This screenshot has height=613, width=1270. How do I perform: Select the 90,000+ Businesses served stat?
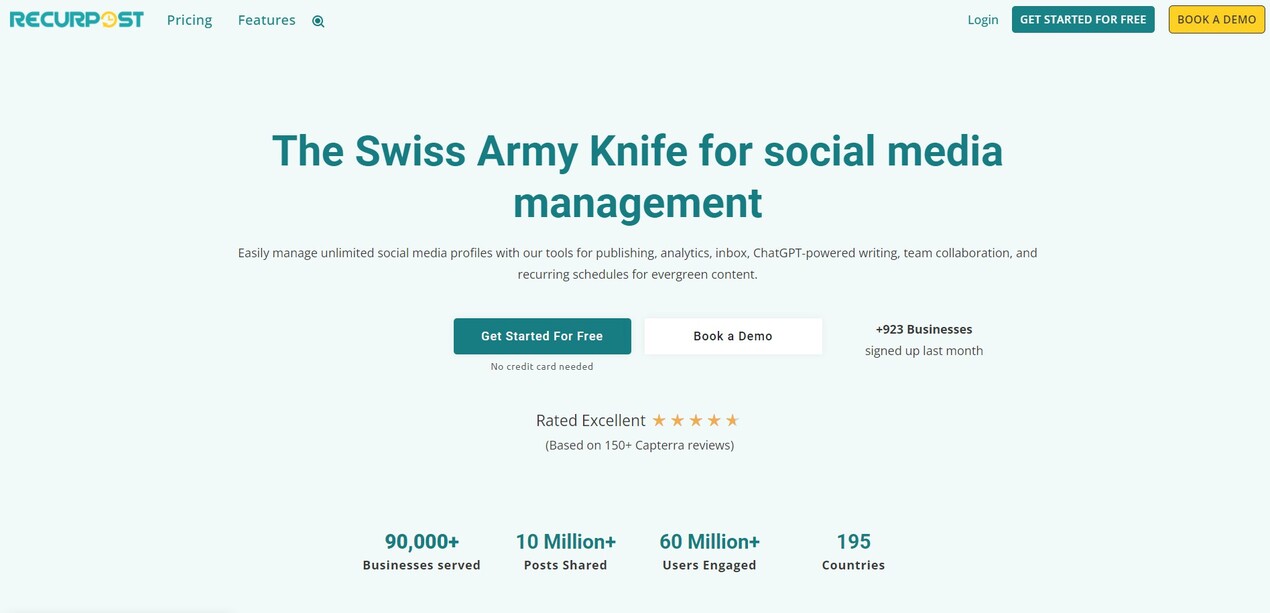tap(422, 551)
